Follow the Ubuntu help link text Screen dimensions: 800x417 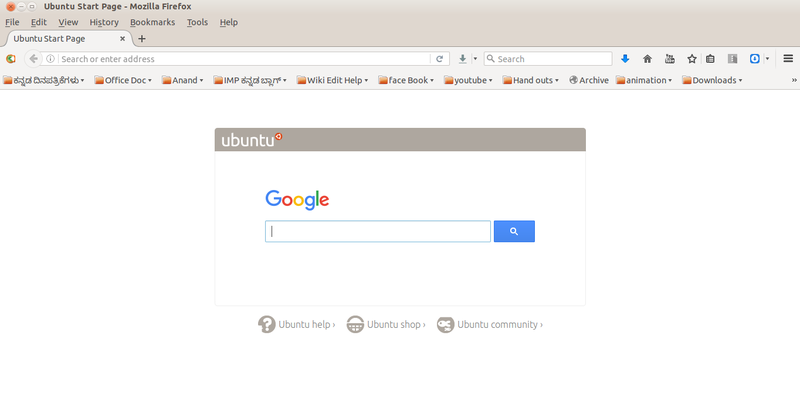click(x=305, y=325)
